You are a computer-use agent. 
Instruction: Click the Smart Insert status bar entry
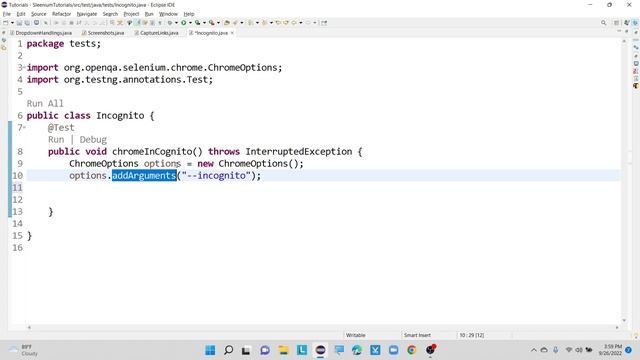pos(417,335)
